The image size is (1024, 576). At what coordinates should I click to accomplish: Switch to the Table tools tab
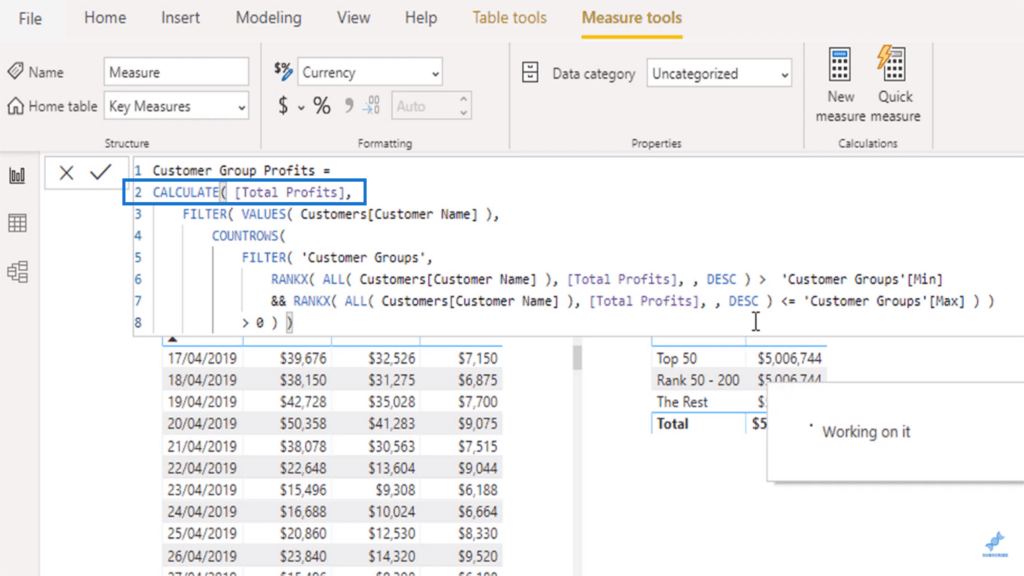pos(509,18)
